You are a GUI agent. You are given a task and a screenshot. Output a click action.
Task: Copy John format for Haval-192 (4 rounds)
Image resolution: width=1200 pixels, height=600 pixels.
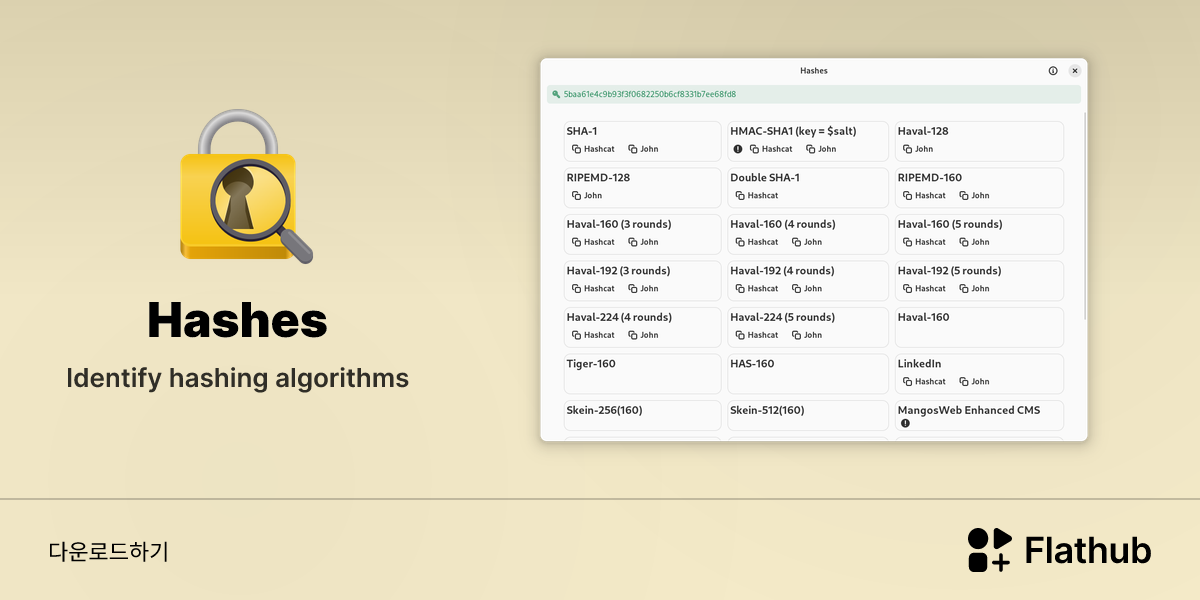(x=807, y=289)
